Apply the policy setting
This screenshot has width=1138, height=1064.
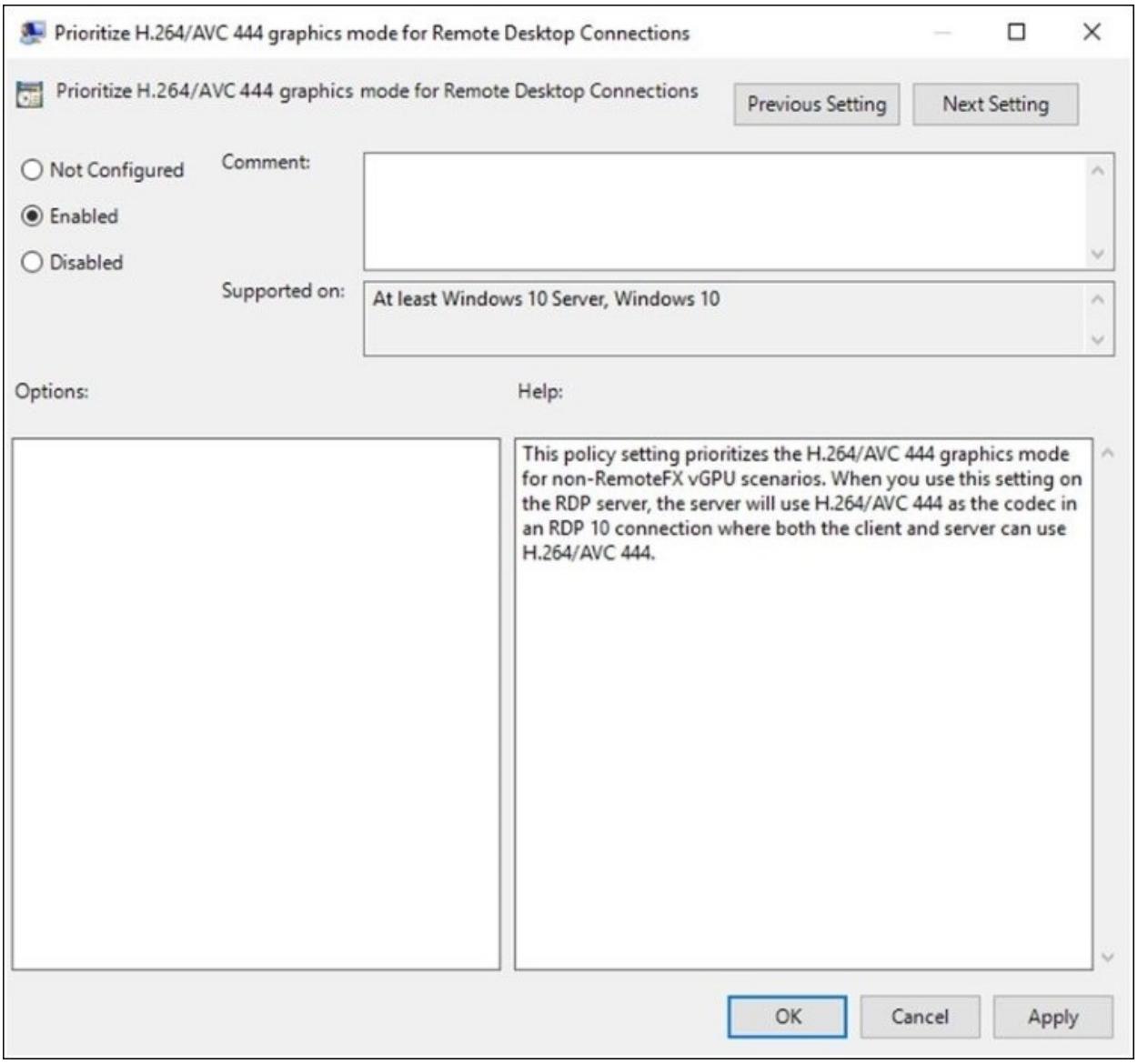(x=1052, y=1017)
